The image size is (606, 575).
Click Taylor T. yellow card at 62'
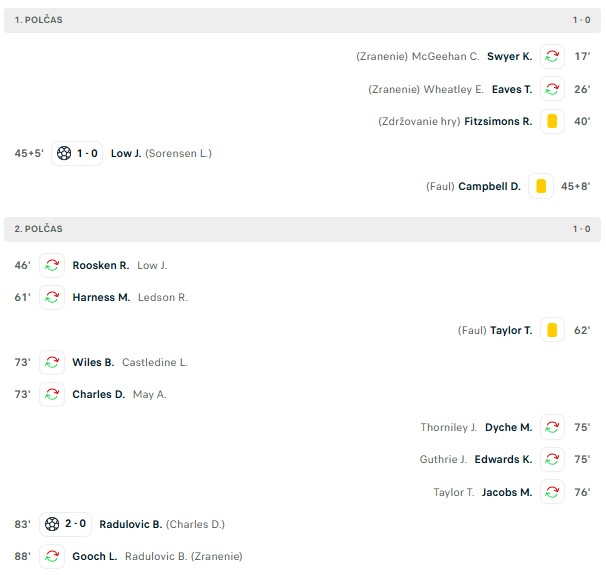[552, 330]
